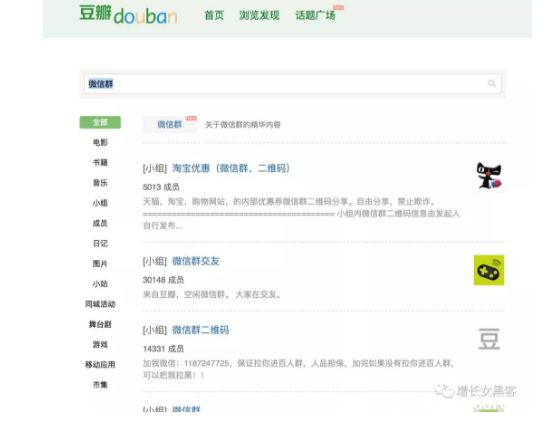Open the 豆 default group avatar
Viewport: 552px width, 421px height.
(489, 339)
